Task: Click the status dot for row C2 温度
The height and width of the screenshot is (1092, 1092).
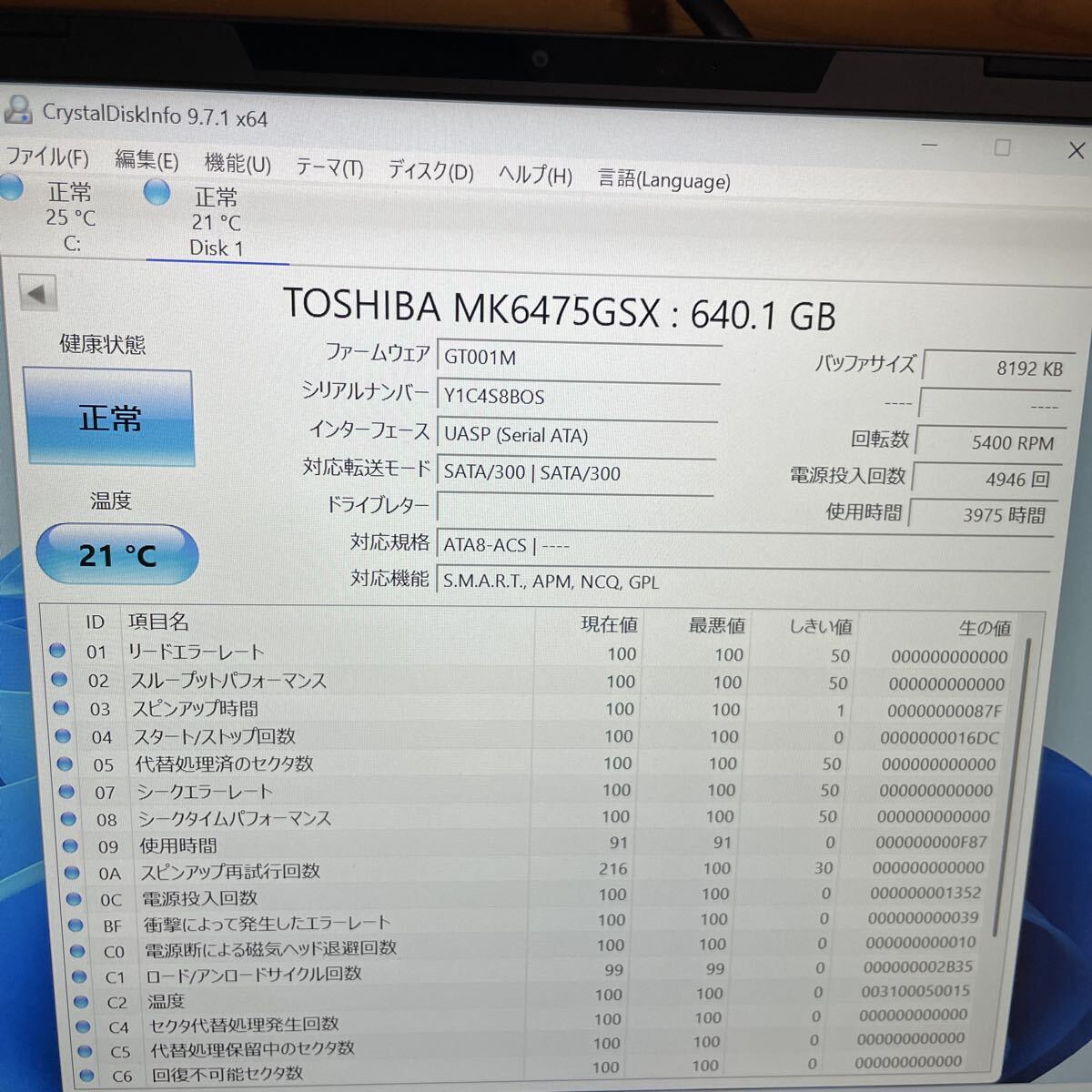Action: [x=81, y=1002]
